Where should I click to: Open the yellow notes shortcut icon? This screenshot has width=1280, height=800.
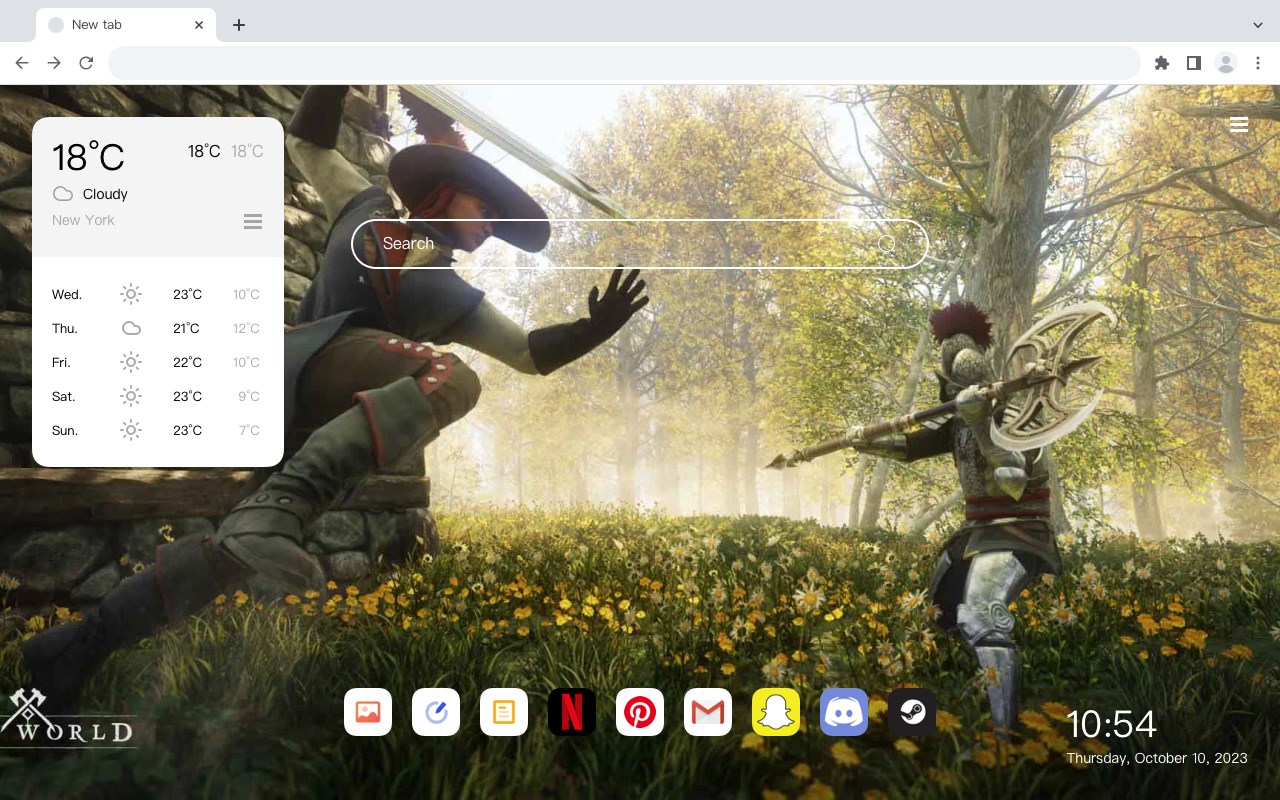coord(504,712)
